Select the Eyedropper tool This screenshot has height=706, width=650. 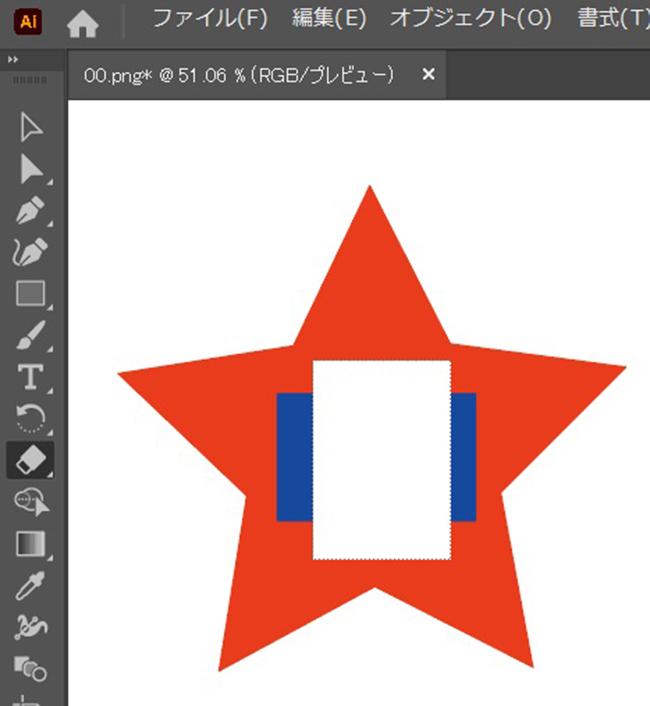click(x=31, y=585)
